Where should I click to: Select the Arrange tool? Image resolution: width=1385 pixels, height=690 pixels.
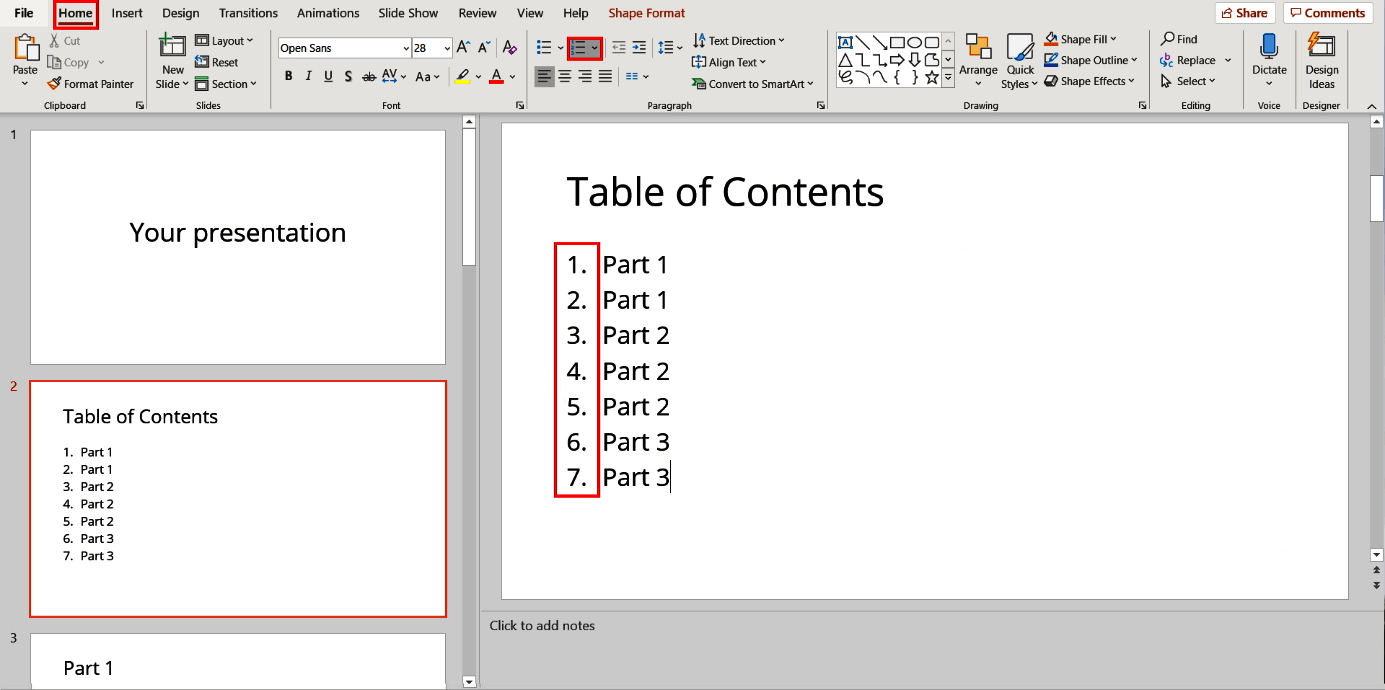978,62
